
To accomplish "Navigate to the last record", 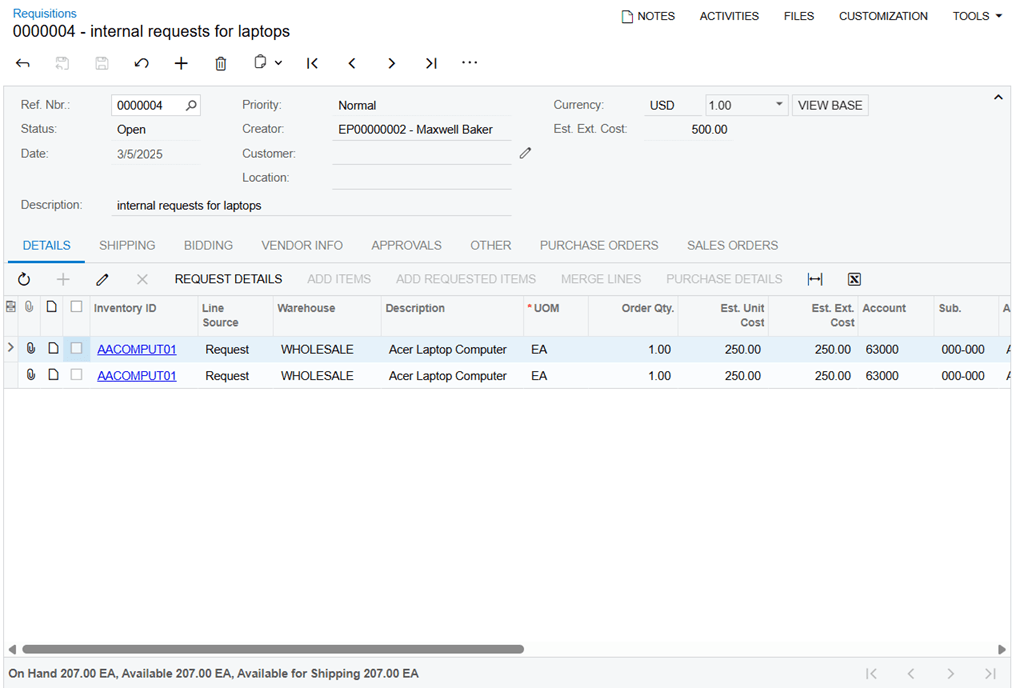I will 431,63.
